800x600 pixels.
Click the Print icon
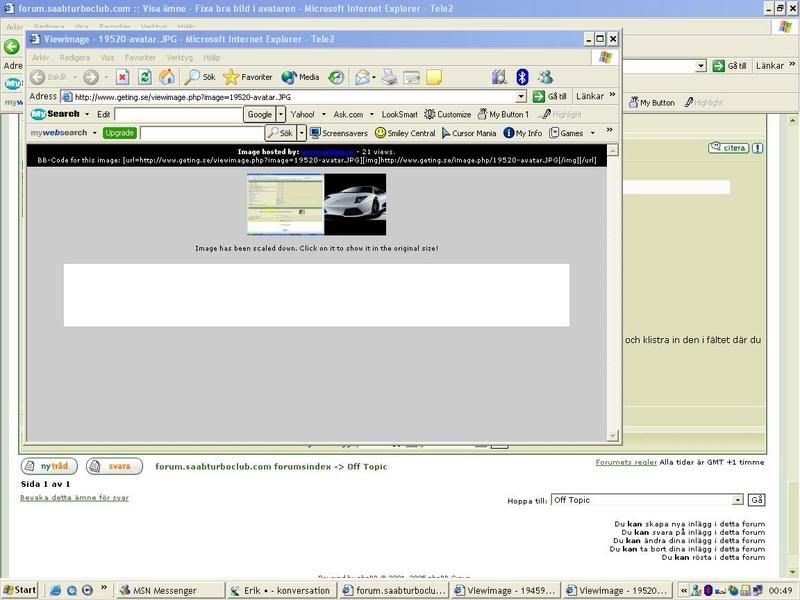click(390, 77)
